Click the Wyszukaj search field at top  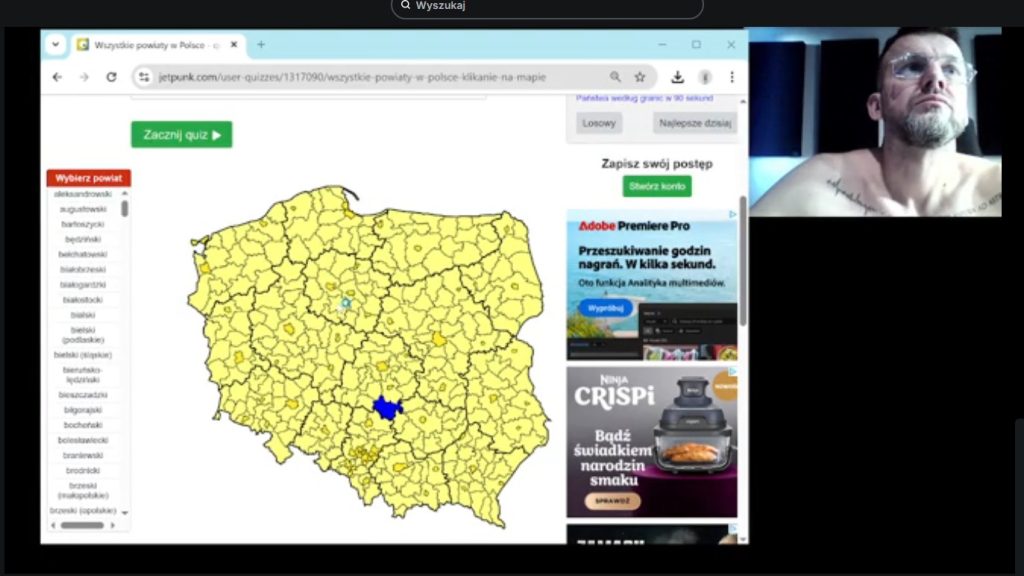pos(547,6)
